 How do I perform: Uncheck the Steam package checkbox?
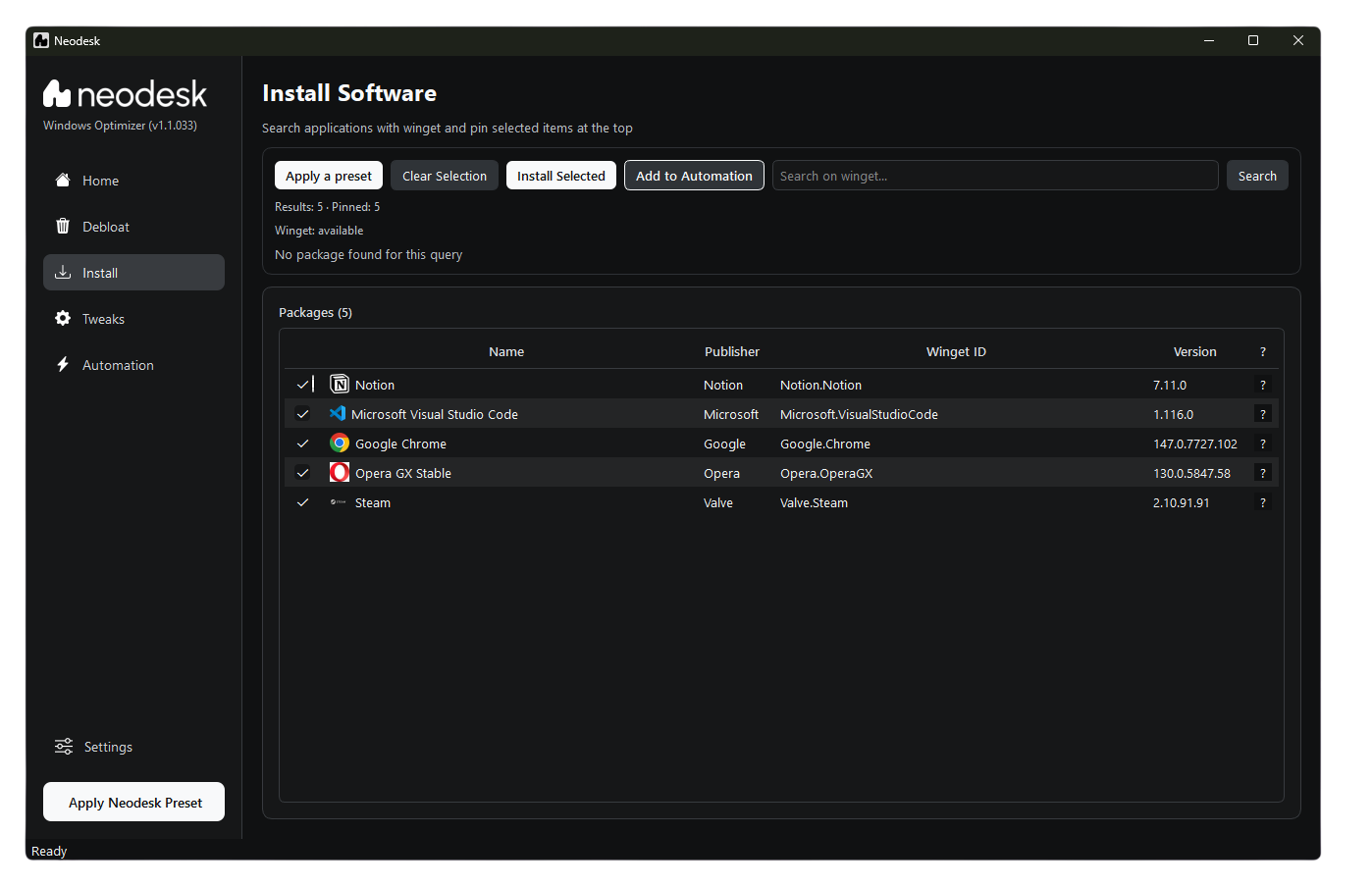[x=302, y=502]
